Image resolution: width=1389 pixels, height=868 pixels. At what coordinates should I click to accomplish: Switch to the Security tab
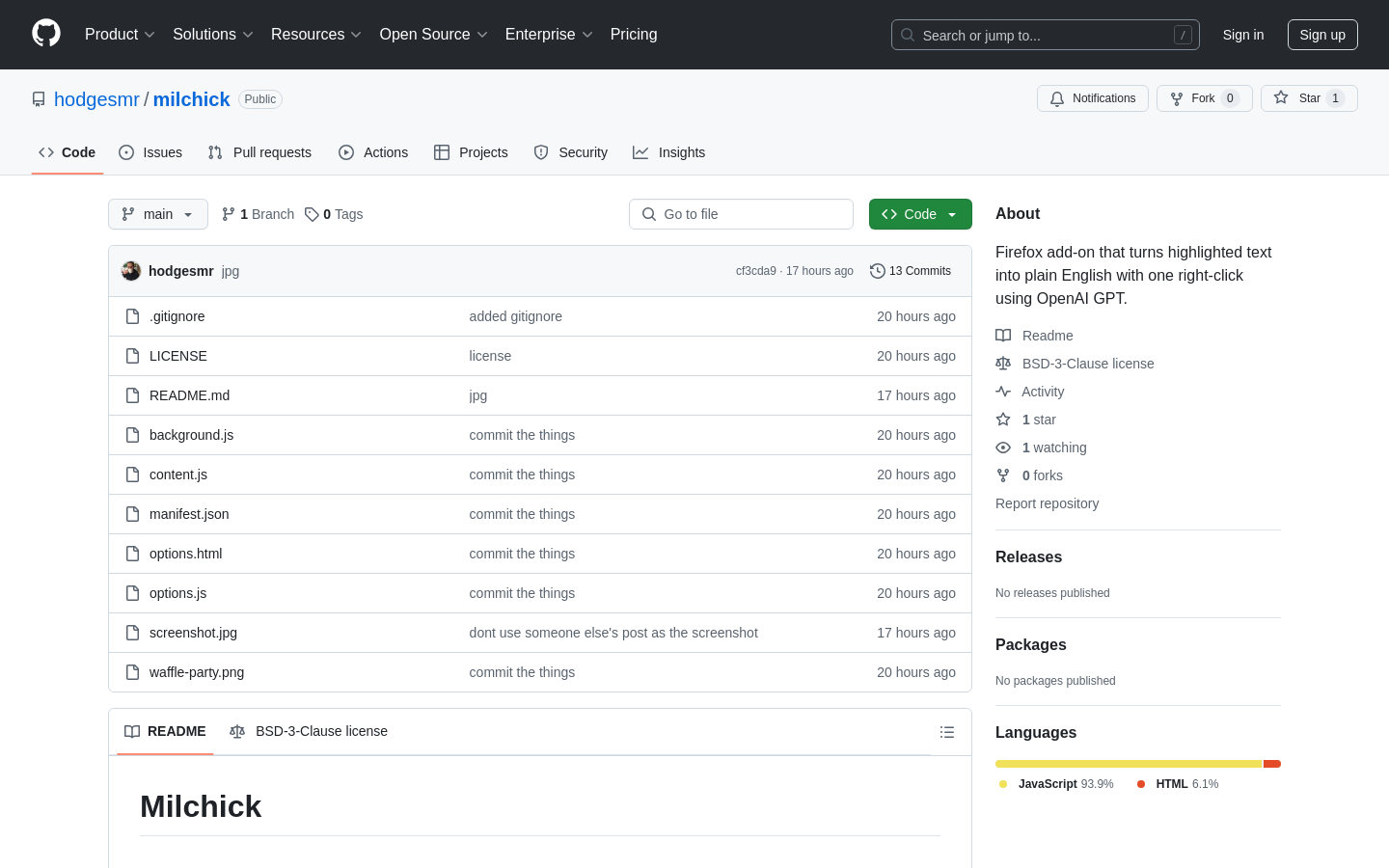571,152
